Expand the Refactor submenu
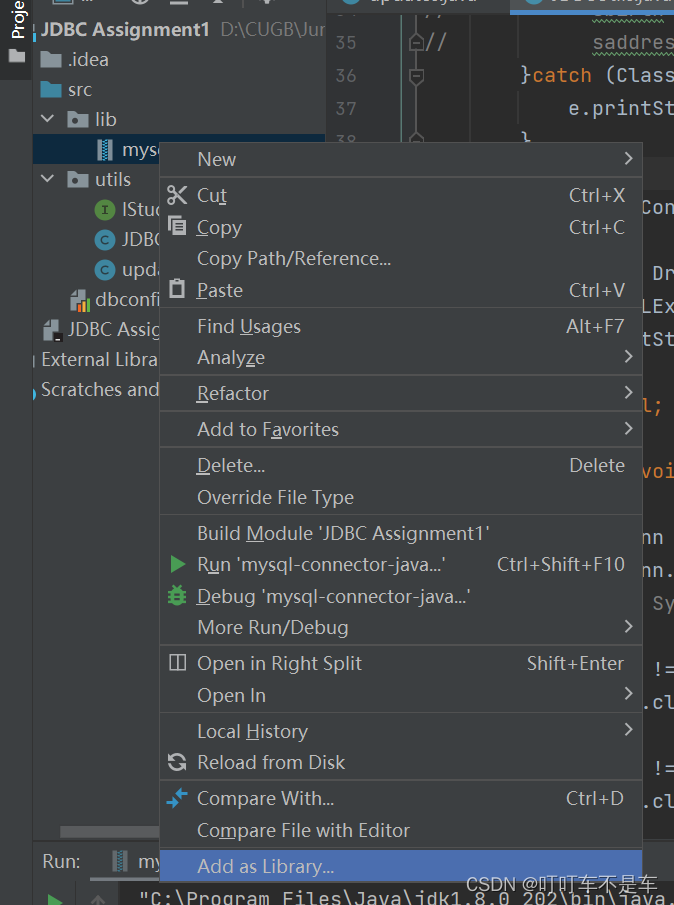 [628, 393]
